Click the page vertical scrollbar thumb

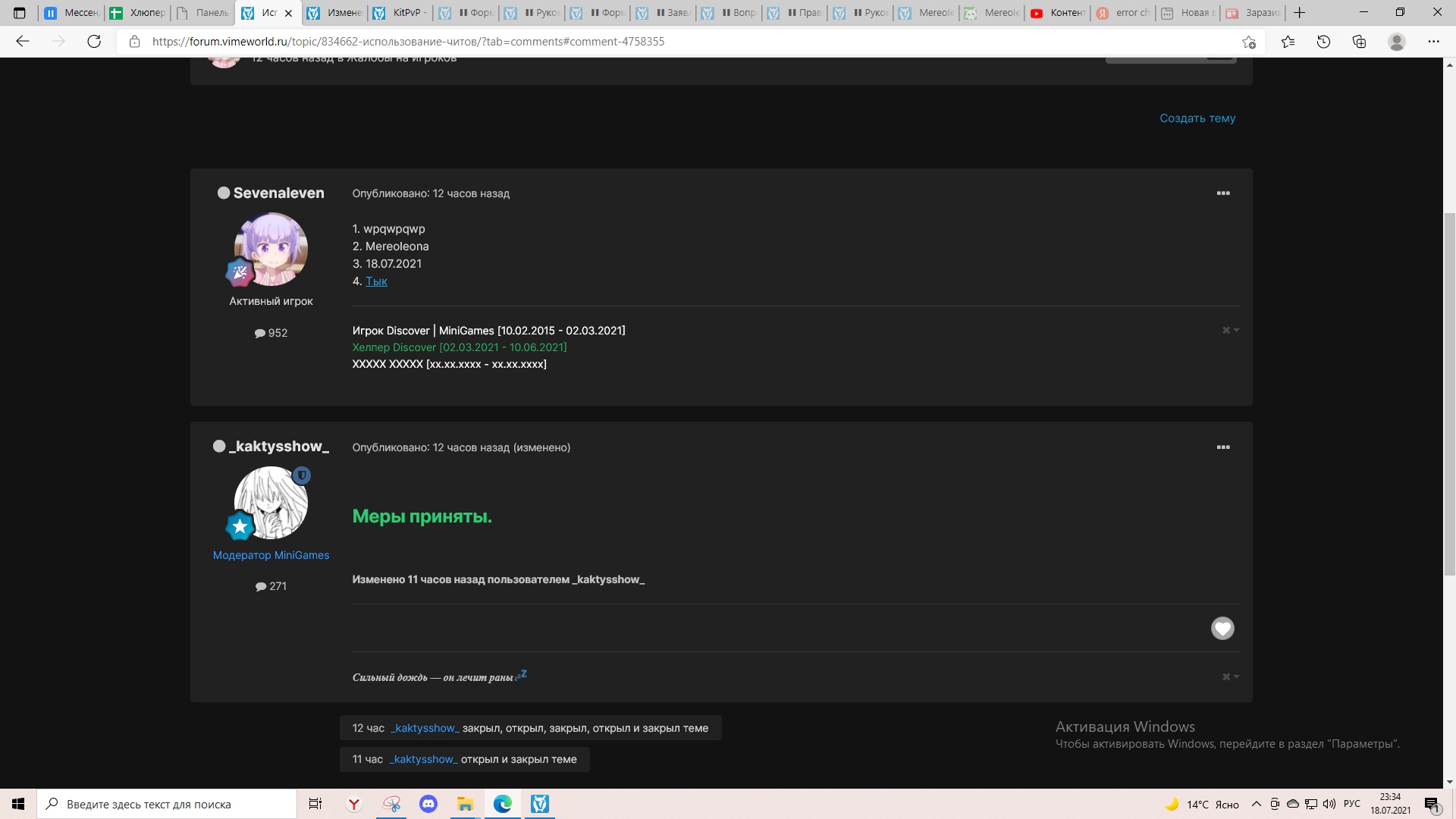(1449, 394)
